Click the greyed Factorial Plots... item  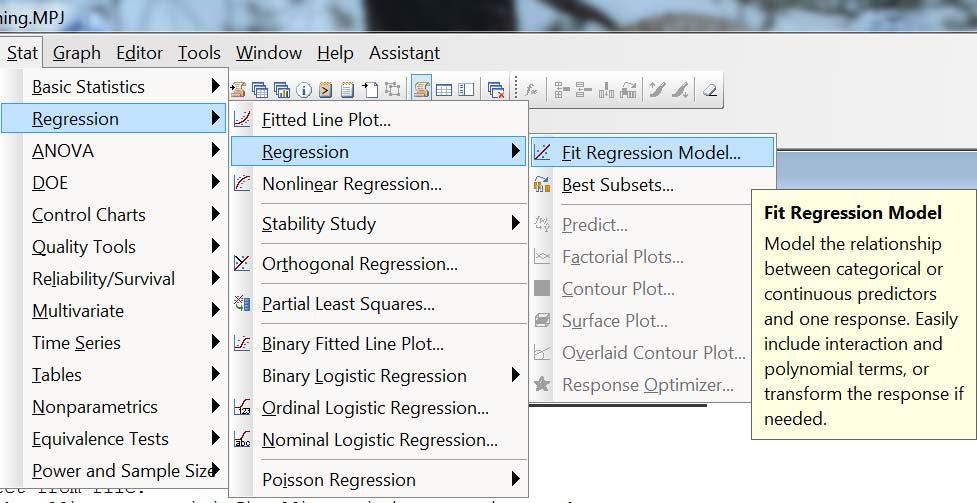point(642,257)
